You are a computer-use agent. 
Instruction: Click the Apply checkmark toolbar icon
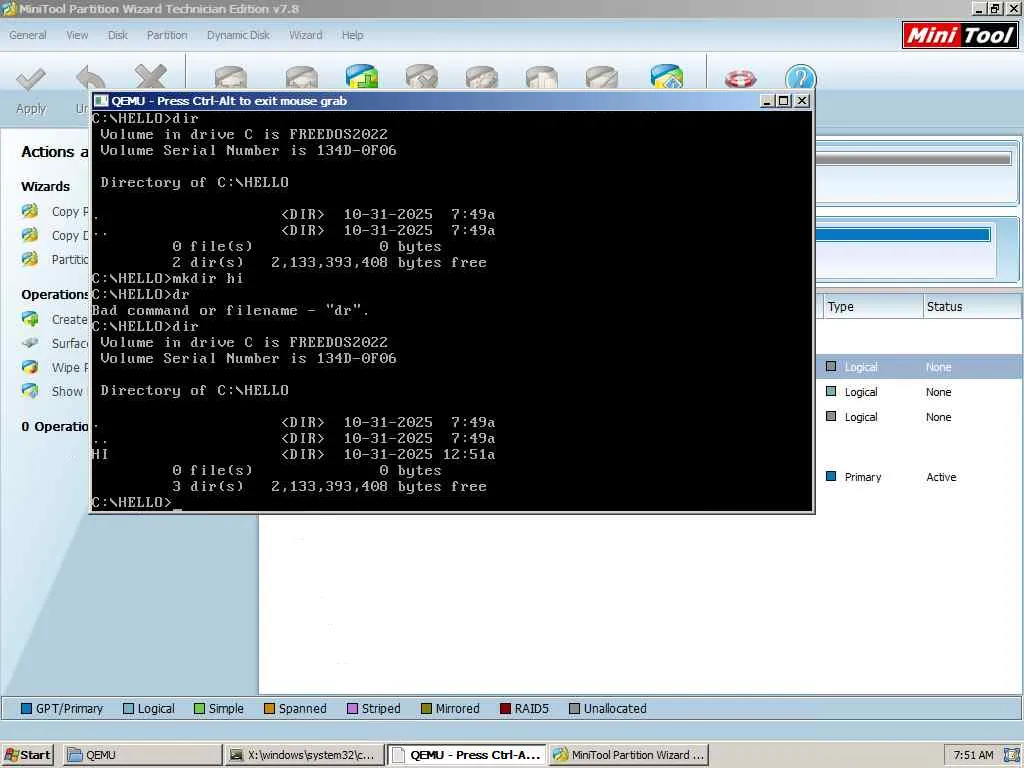coord(30,80)
